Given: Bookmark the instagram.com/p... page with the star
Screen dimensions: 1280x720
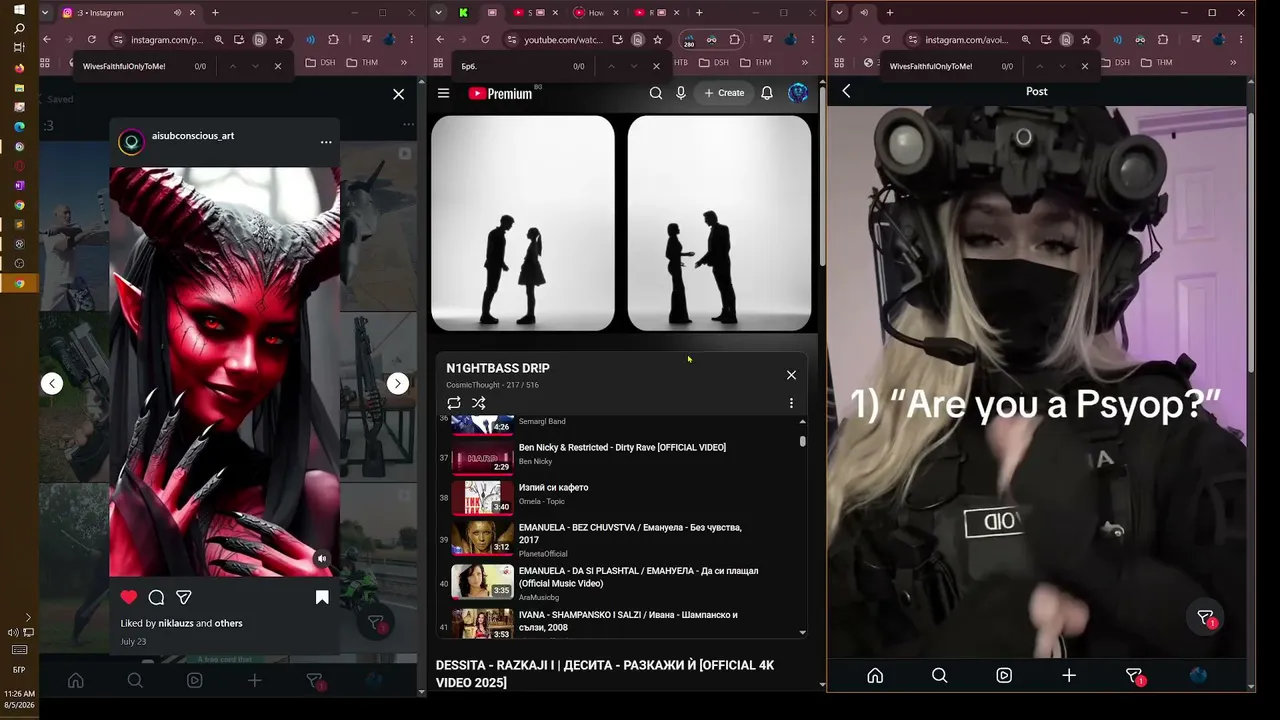Looking at the screenshot, I should point(279,40).
